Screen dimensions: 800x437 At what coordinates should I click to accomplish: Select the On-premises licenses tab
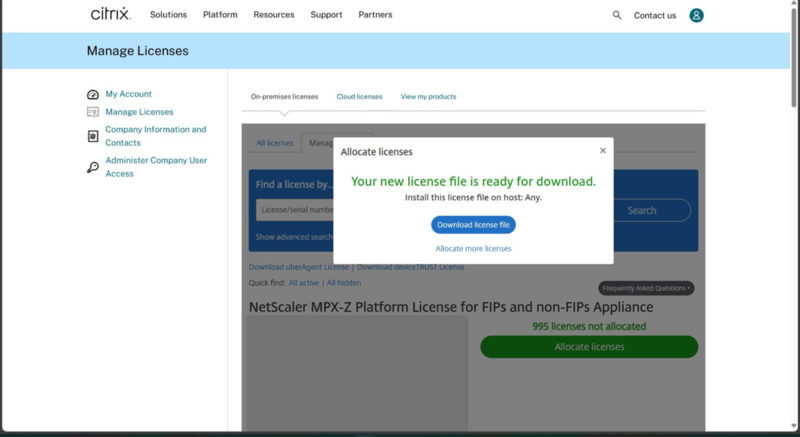(x=284, y=96)
